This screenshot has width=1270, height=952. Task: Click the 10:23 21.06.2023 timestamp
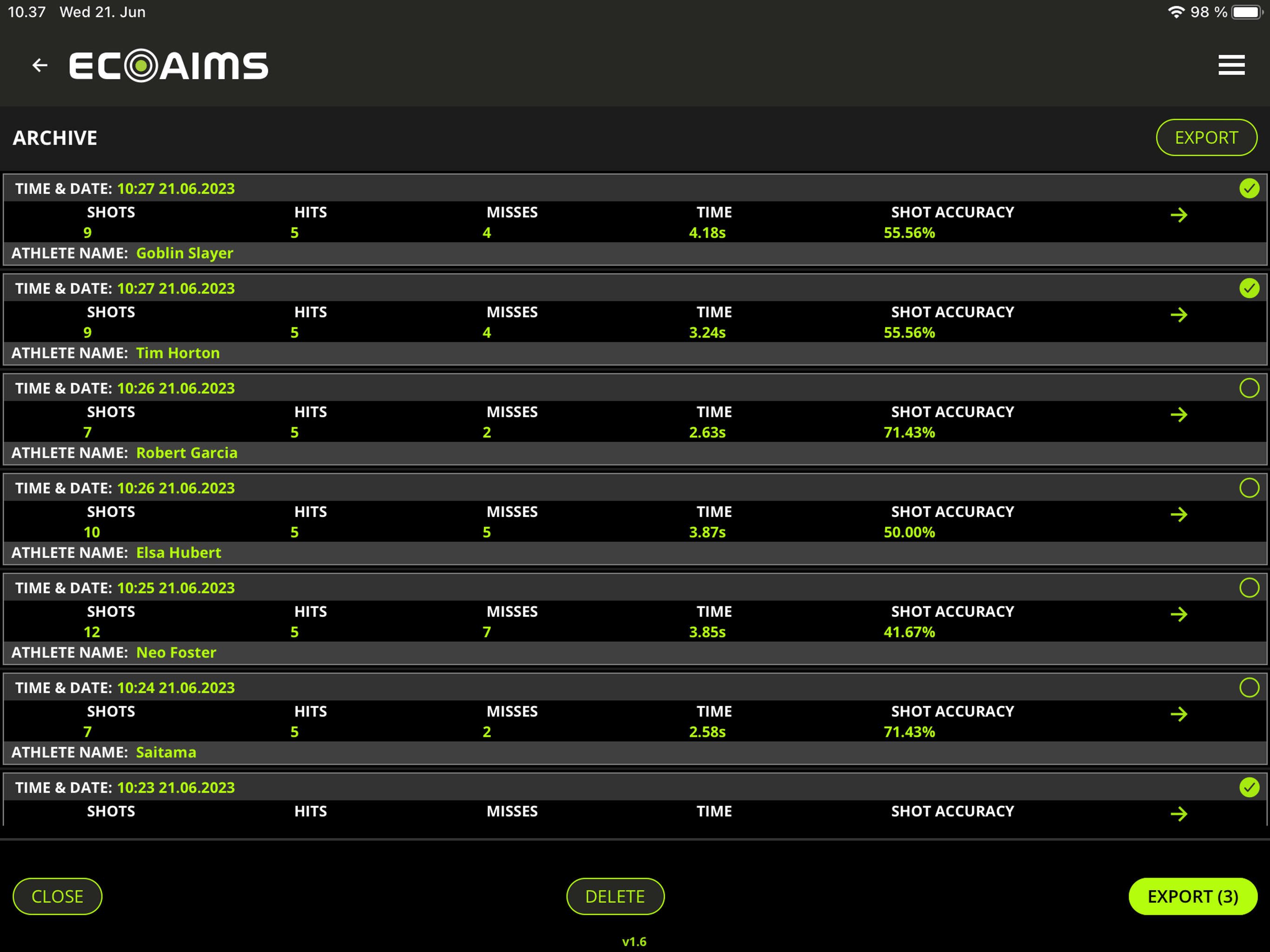pos(176,788)
